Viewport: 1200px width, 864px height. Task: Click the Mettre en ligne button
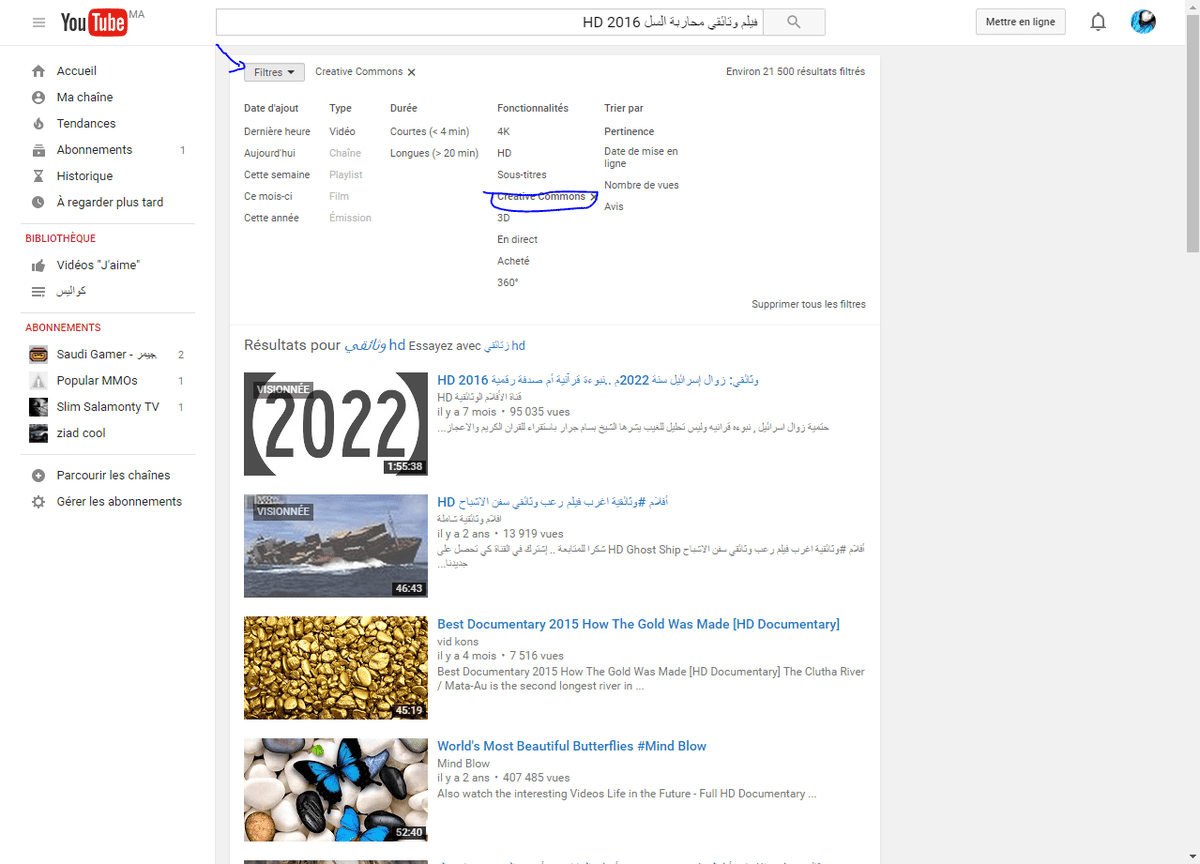pyautogui.click(x=1020, y=22)
